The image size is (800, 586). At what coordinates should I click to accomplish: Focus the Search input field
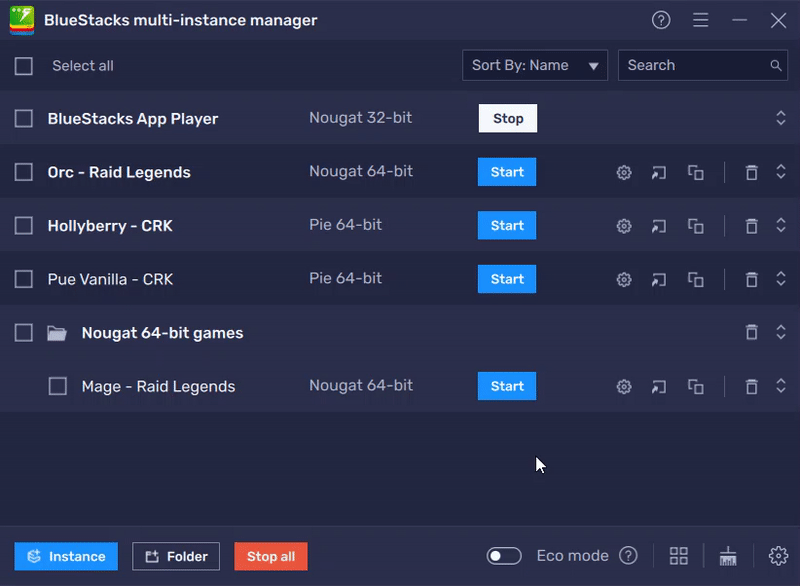703,65
